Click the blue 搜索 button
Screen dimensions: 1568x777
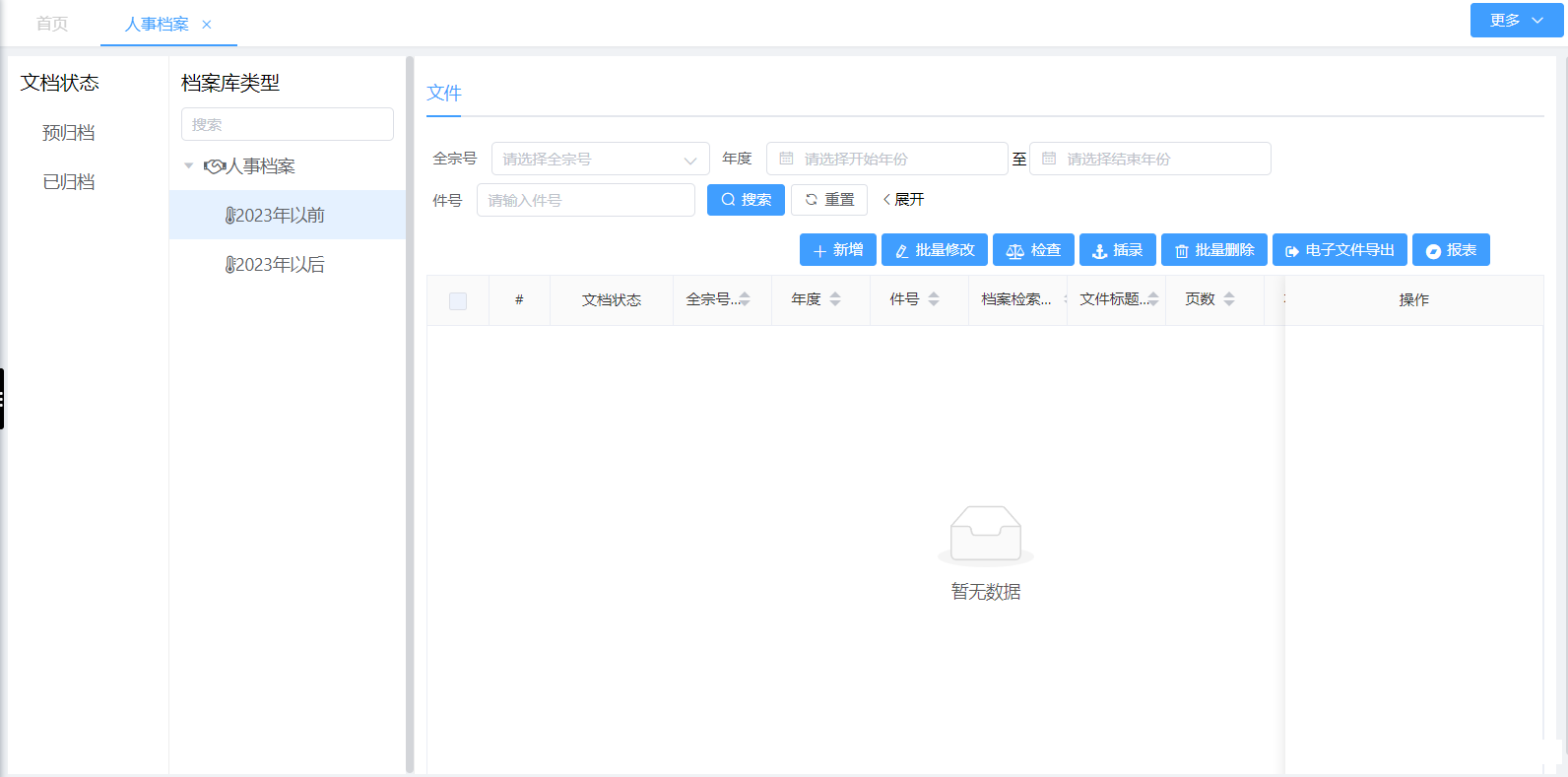[746, 200]
